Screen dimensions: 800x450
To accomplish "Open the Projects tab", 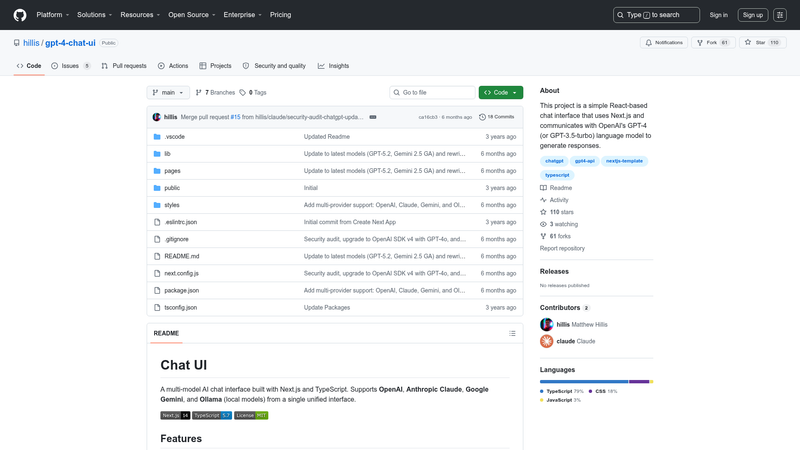I will tap(215, 66).
